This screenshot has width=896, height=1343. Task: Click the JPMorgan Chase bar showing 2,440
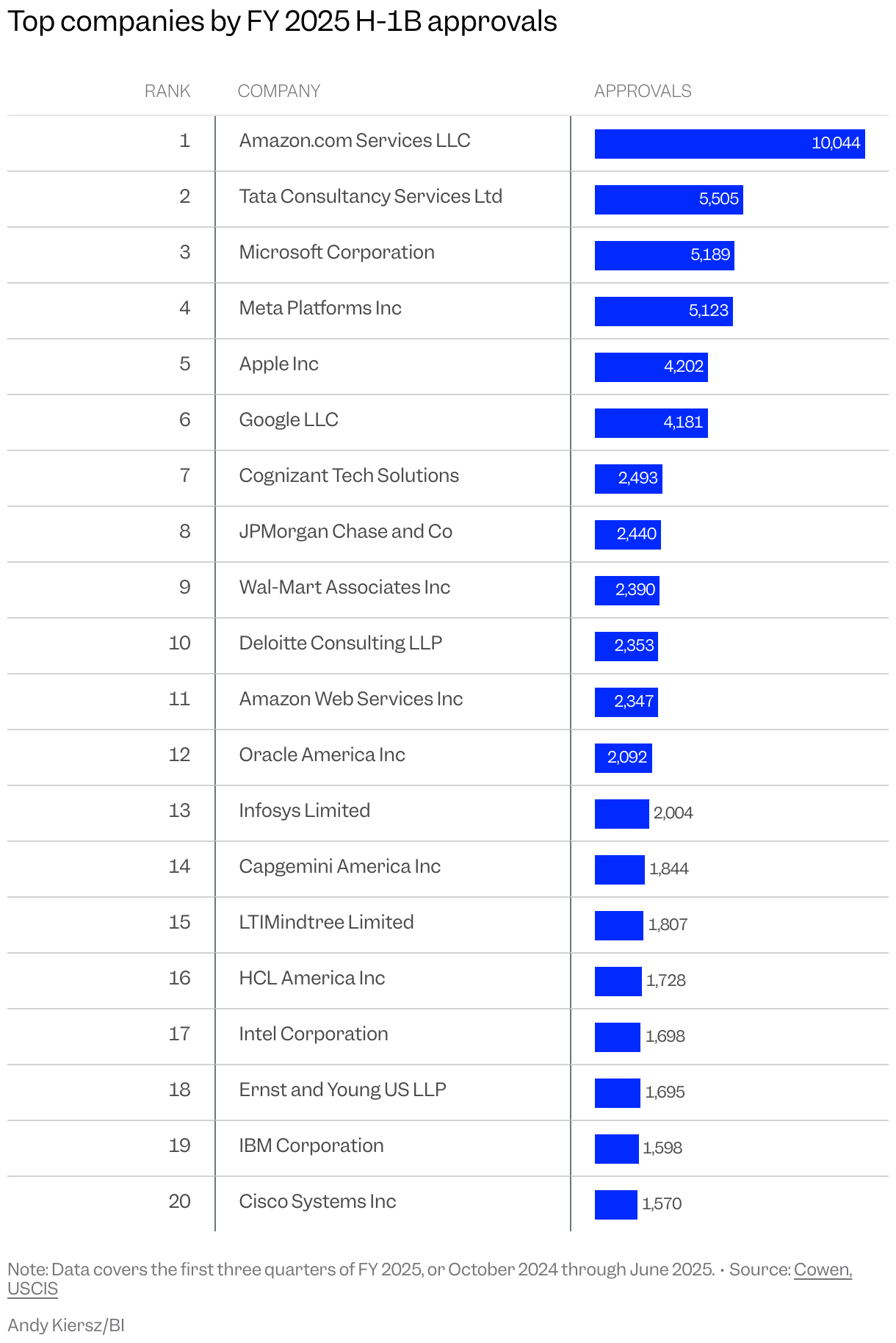628,534
